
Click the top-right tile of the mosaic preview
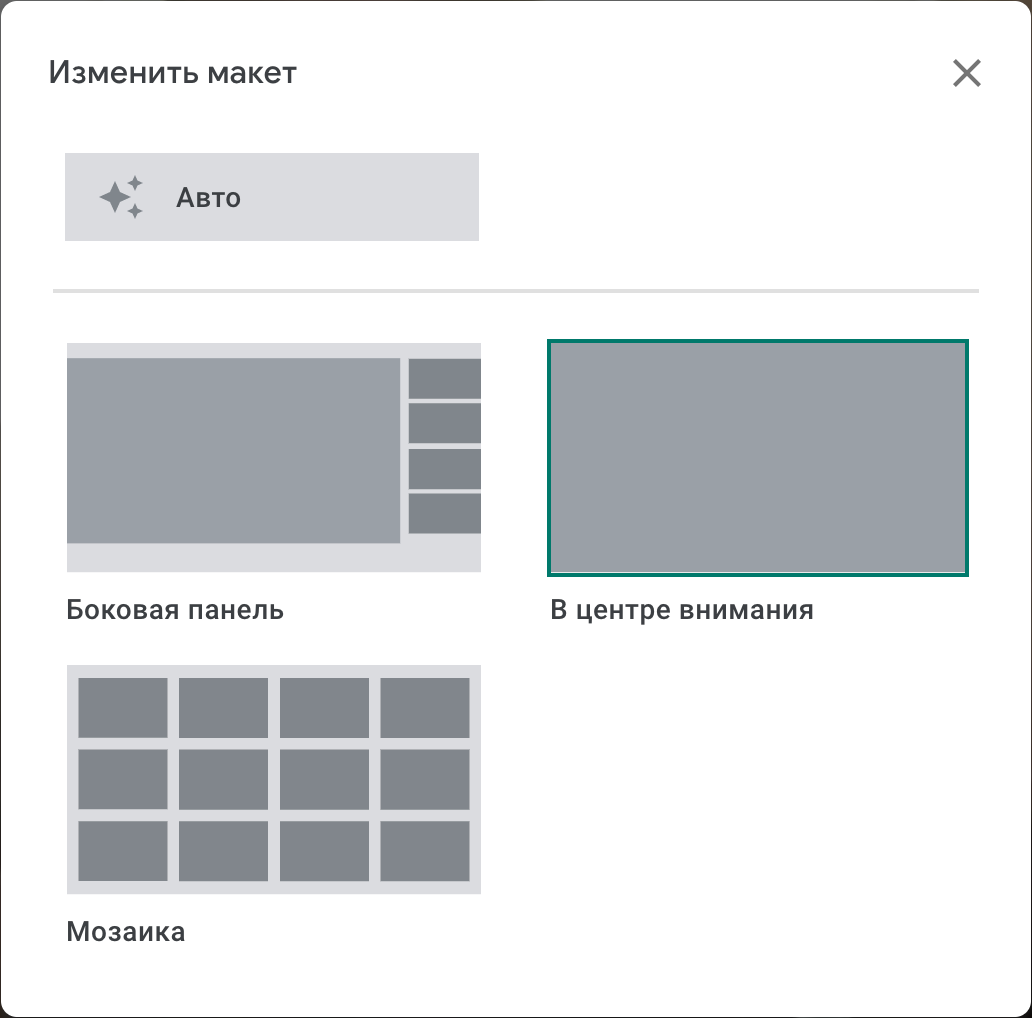[x=425, y=707]
